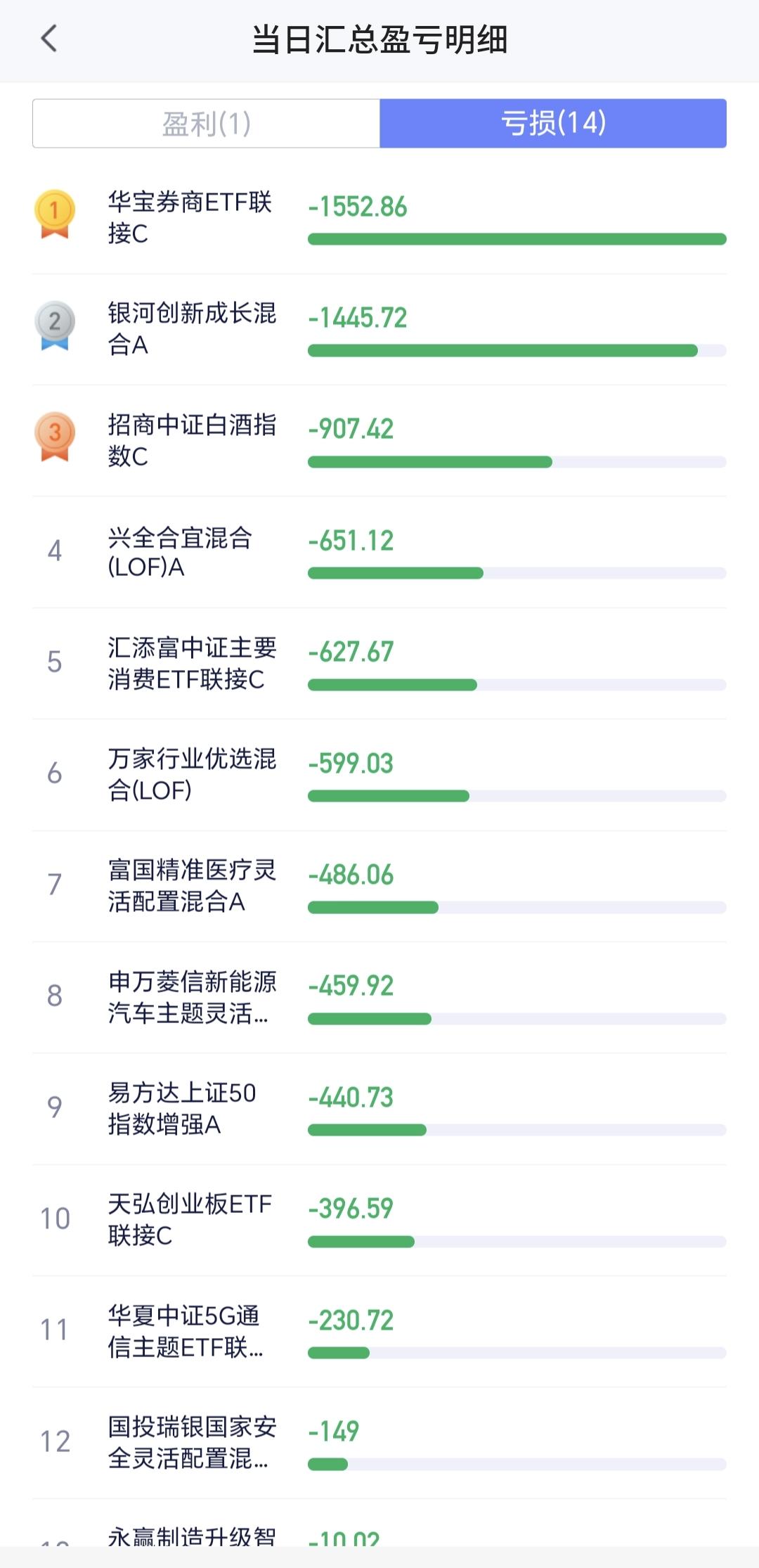This screenshot has height=1568, width=759.
Task: Open 申万菱信新能源汽车主题 fund entry
Action: pyautogui.click(x=191, y=997)
